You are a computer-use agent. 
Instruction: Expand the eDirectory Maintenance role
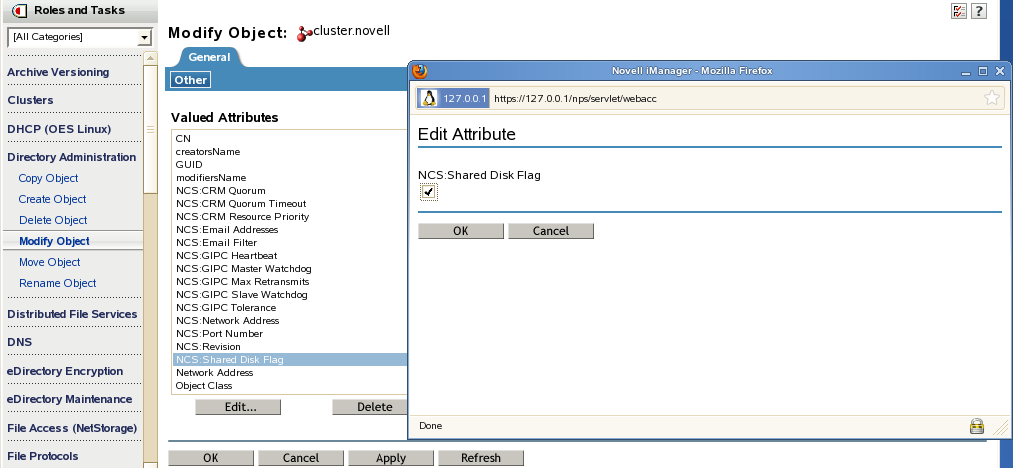pyautogui.click(x=70, y=399)
